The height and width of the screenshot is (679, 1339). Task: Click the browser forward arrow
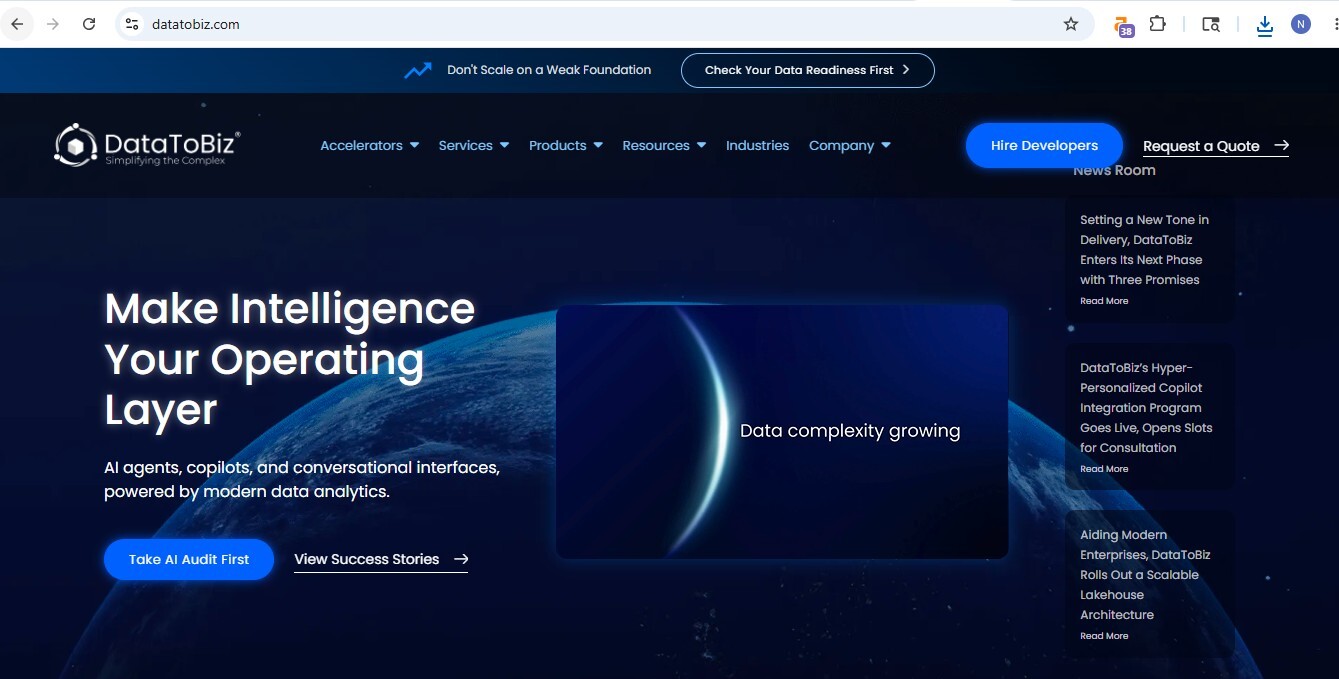coord(53,24)
